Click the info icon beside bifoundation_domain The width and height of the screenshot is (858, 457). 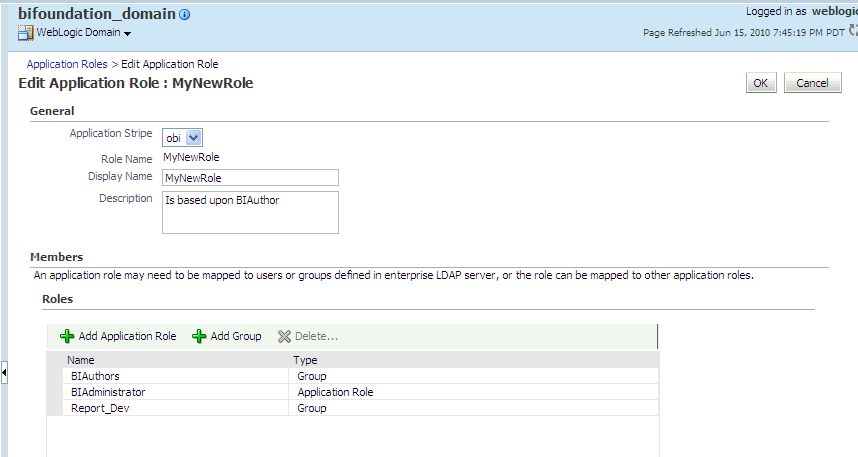coord(184,15)
